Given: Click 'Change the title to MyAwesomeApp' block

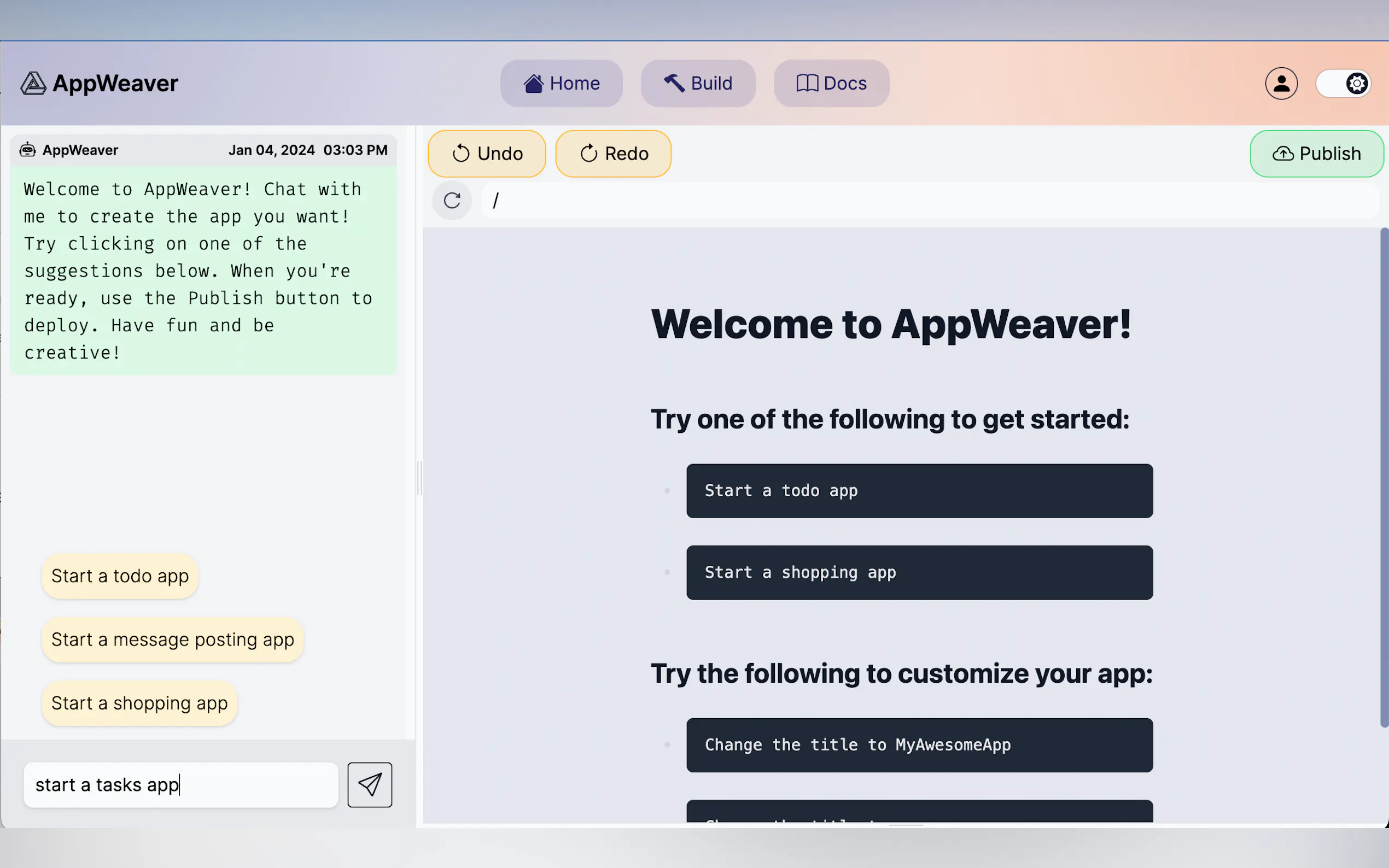Looking at the screenshot, I should [x=919, y=744].
